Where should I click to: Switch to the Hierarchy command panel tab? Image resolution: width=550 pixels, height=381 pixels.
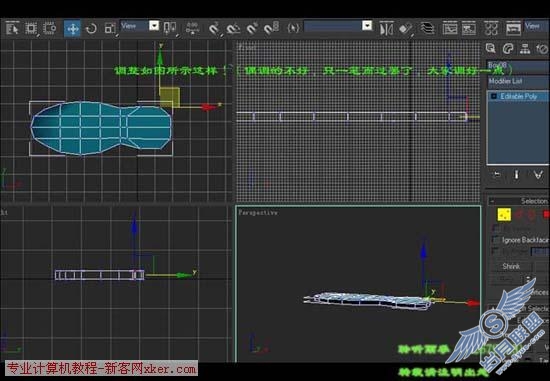(x=525, y=49)
